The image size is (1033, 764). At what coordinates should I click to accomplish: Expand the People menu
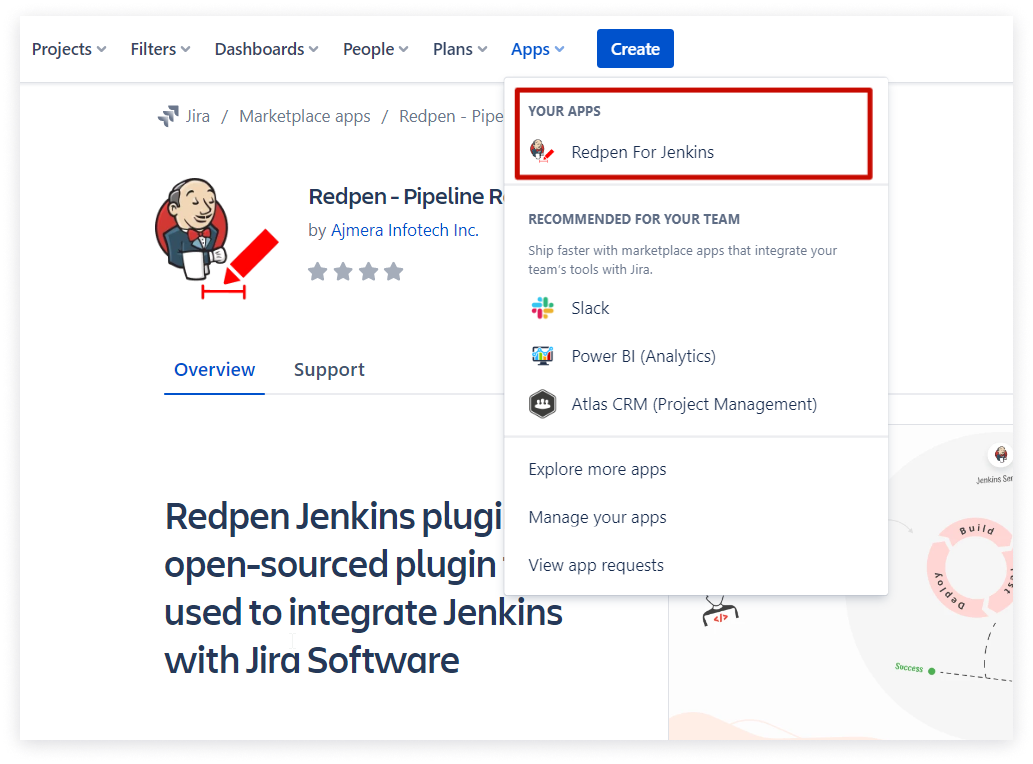tap(376, 49)
